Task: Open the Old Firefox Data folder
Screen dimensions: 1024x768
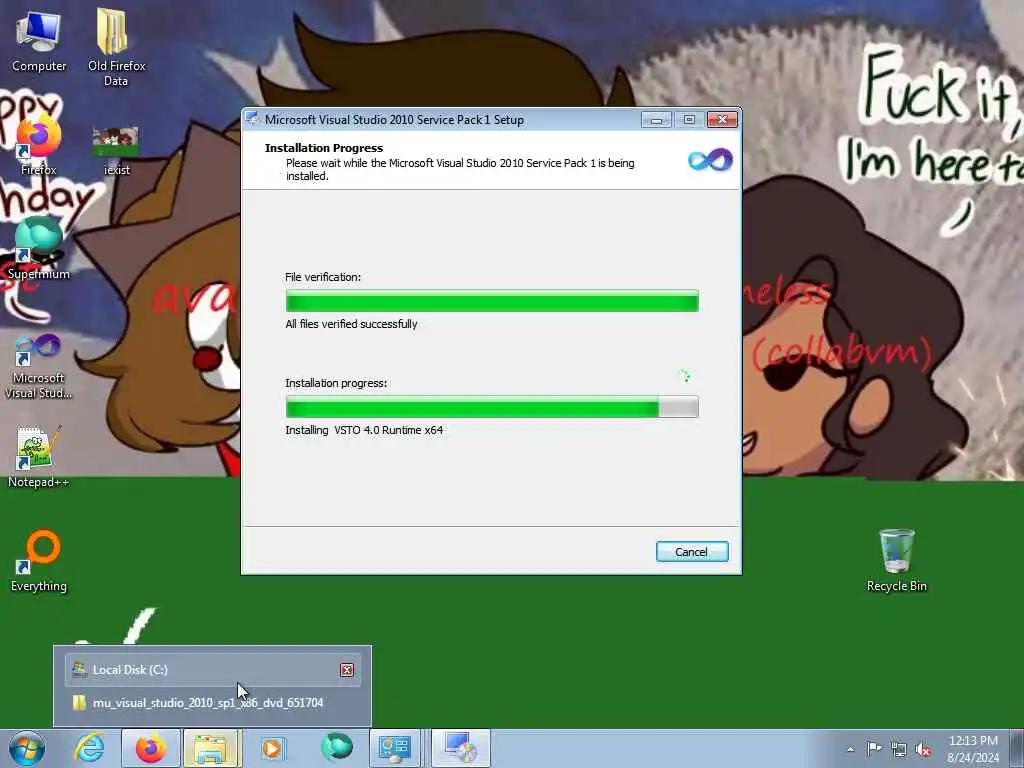Action: pyautogui.click(x=116, y=47)
